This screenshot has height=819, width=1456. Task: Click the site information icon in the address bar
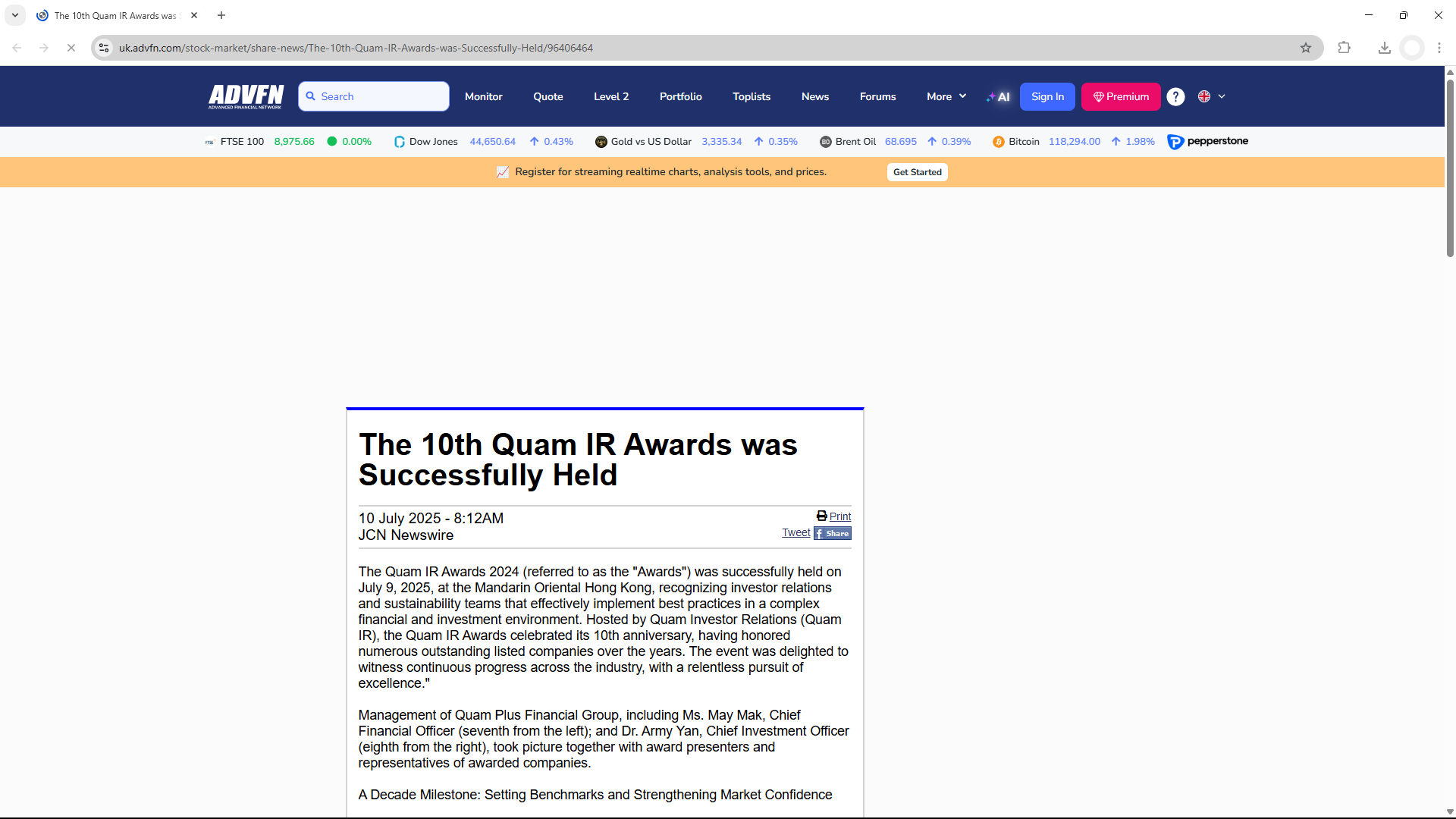point(105,48)
